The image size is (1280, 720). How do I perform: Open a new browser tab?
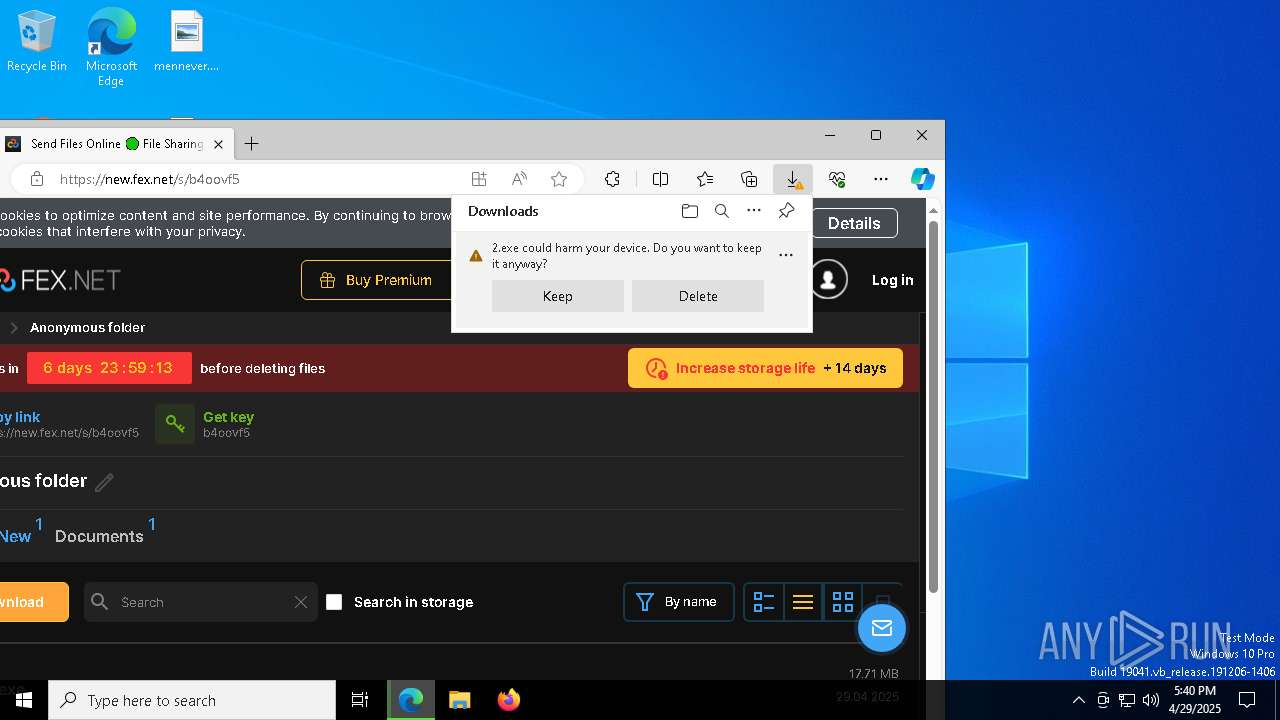(x=252, y=144)
